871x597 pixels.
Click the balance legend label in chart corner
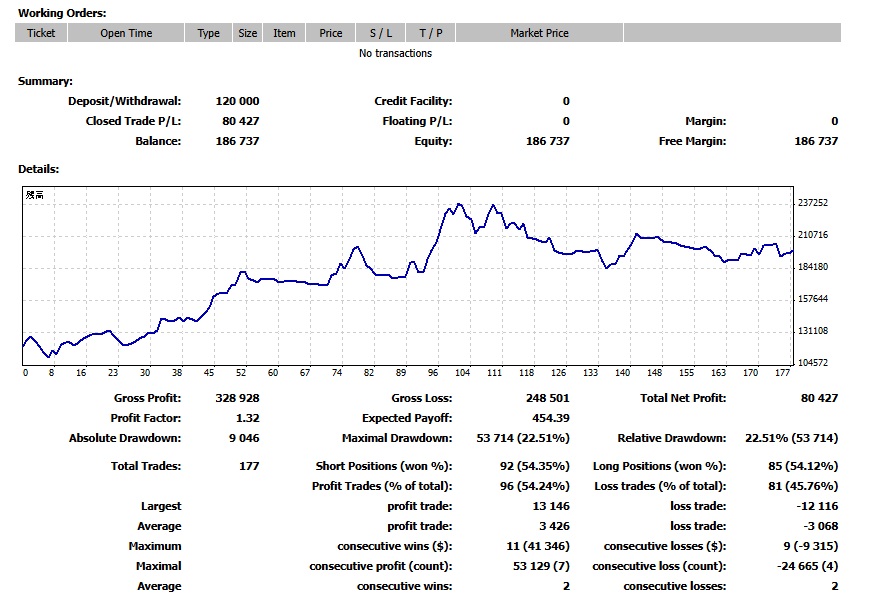[x=35, y=195]
